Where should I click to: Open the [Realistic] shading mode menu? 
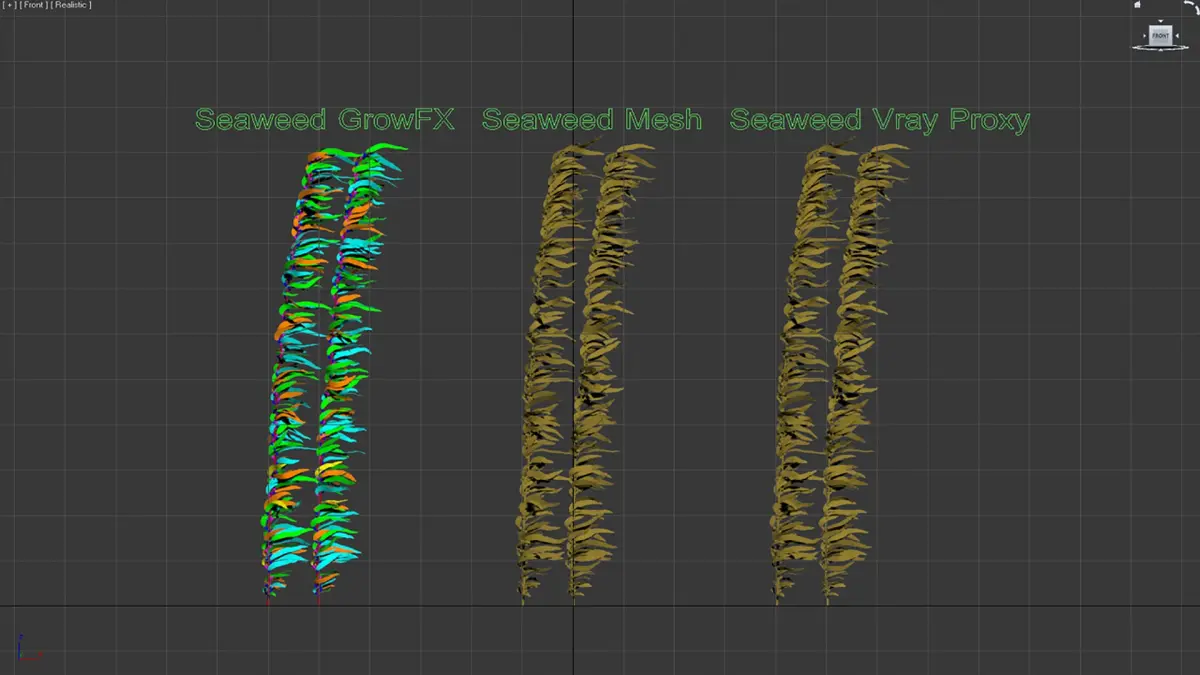70,5
